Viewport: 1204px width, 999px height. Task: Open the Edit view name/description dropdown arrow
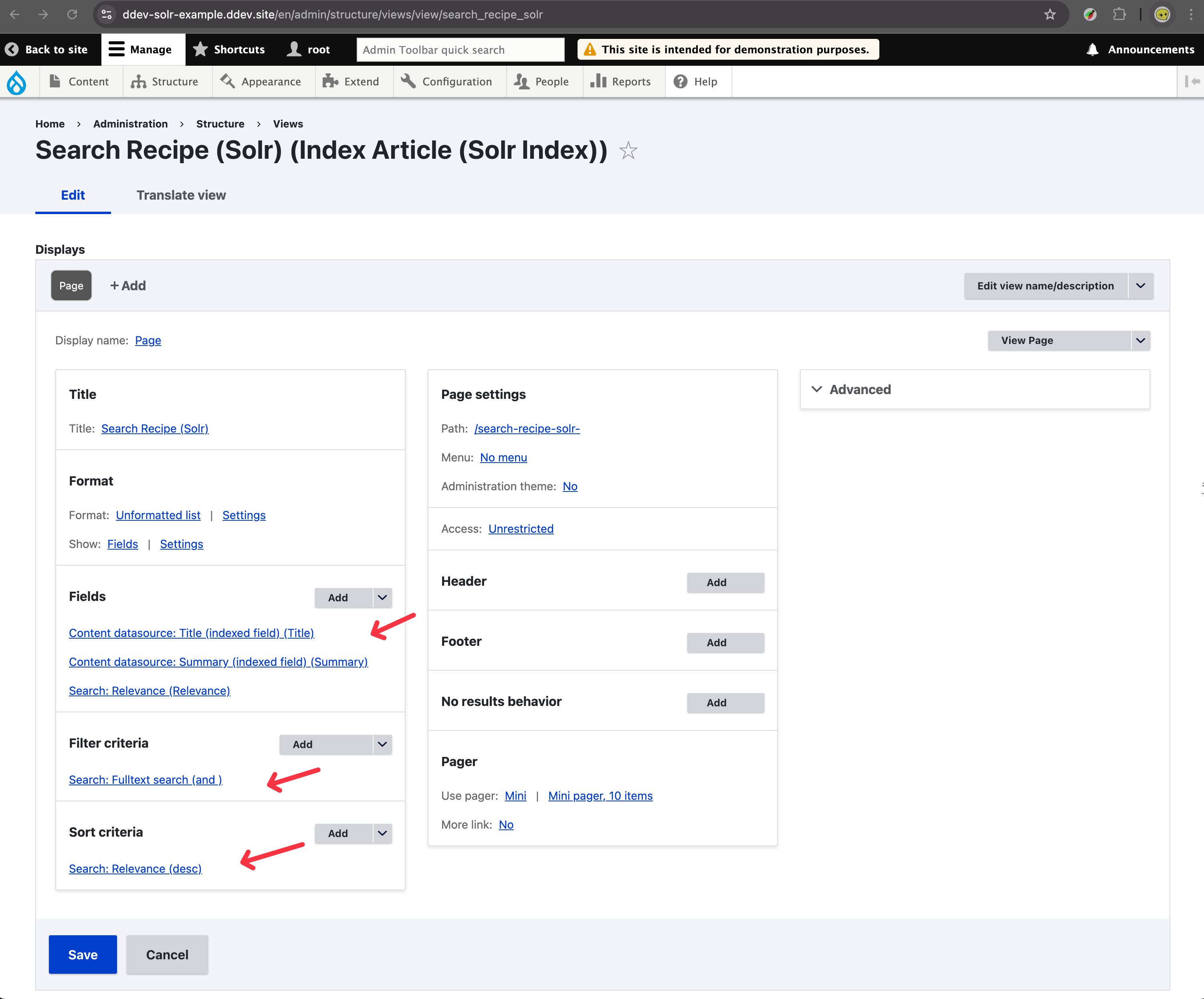pyautogui.click(x=1140, y=285)
